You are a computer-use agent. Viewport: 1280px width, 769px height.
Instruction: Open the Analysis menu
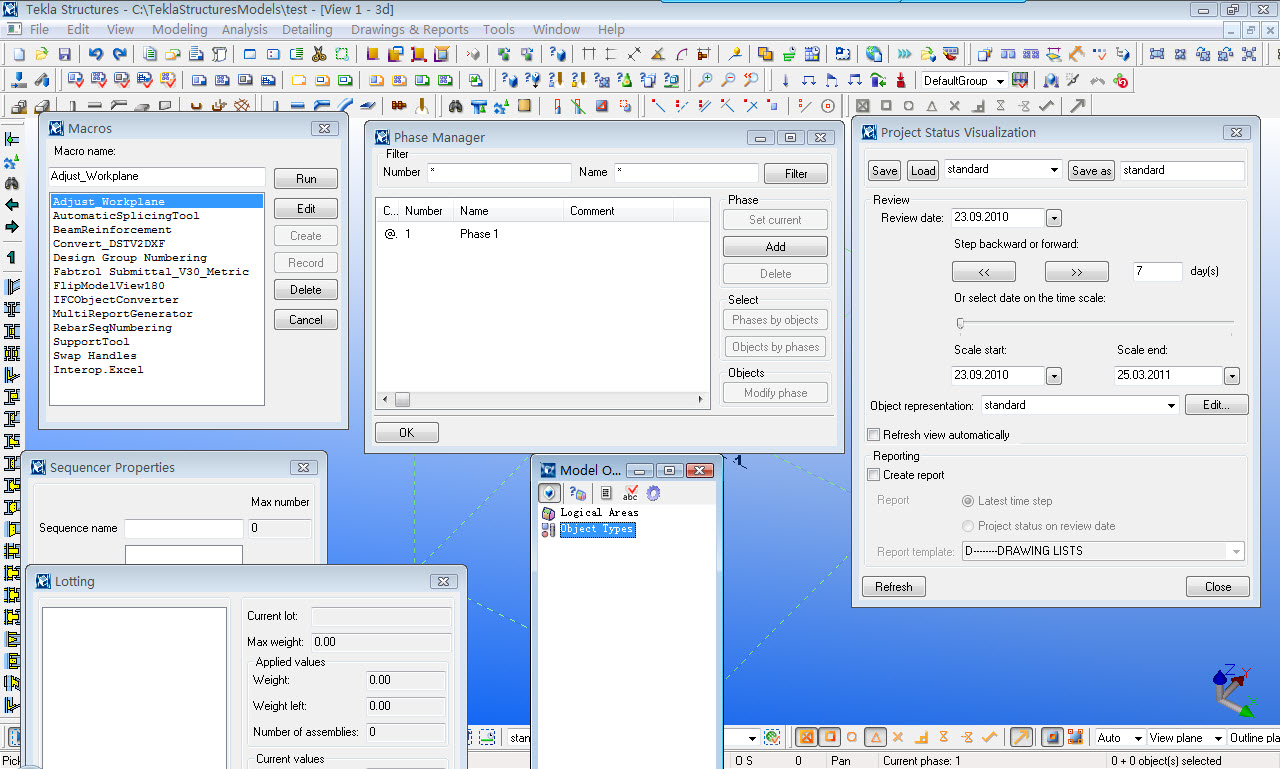(x=244, y=29)
